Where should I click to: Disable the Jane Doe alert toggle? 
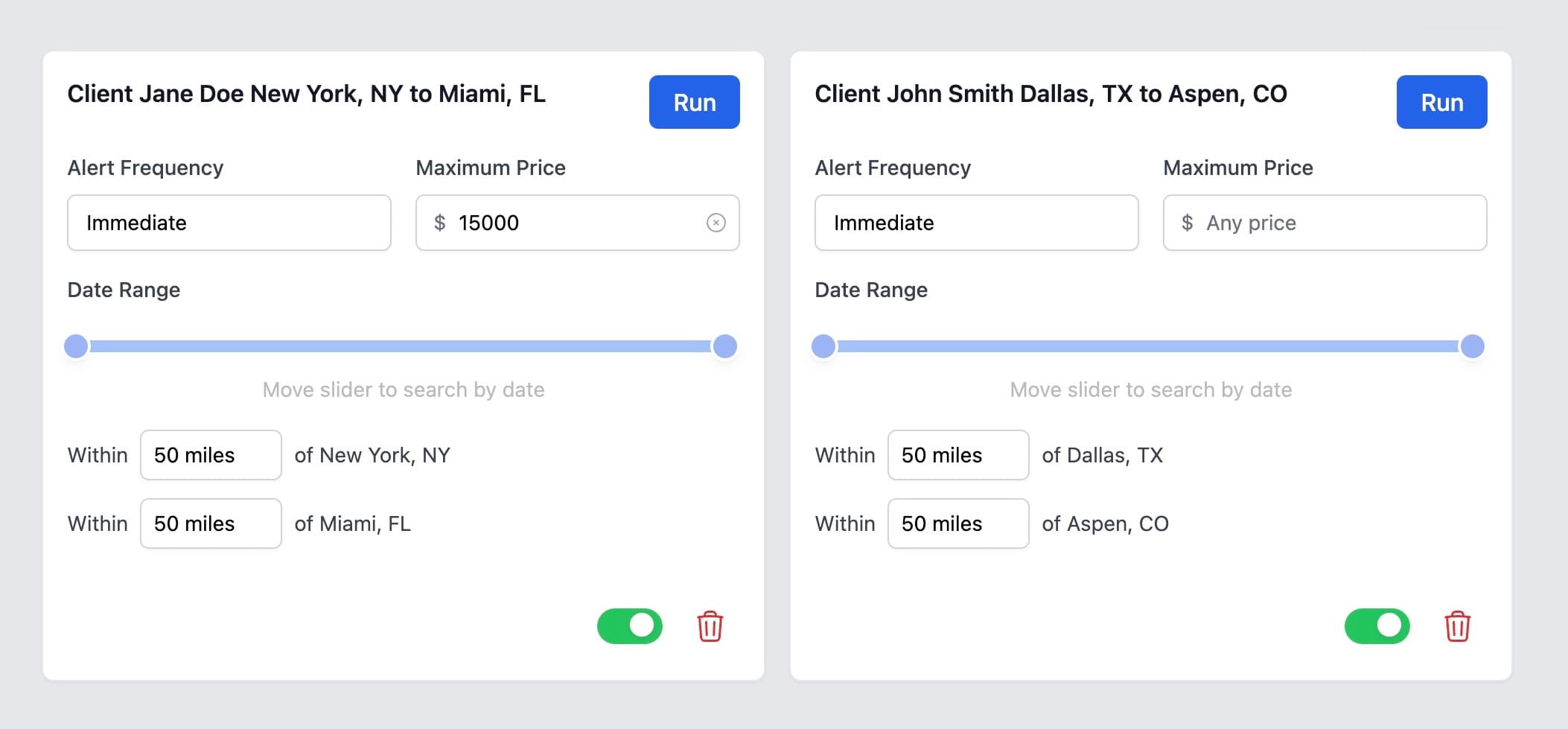[630, 626]
